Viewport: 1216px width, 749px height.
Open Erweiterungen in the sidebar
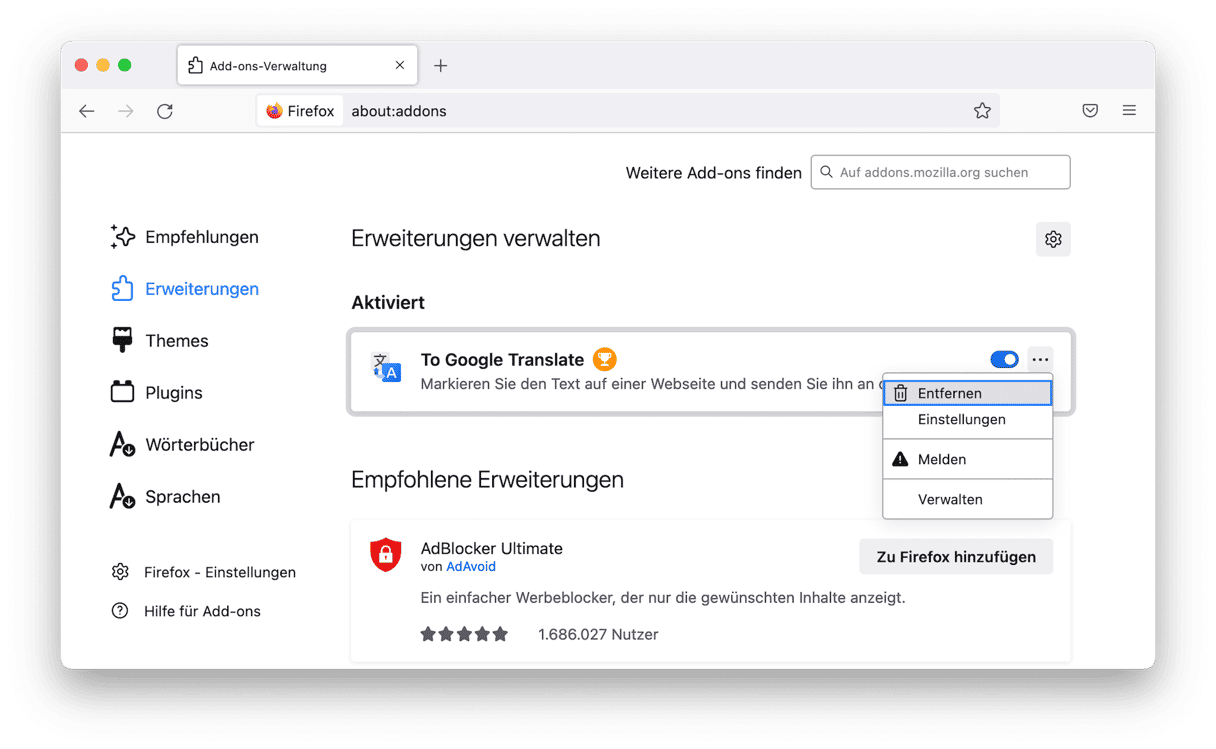coord(184,289)
